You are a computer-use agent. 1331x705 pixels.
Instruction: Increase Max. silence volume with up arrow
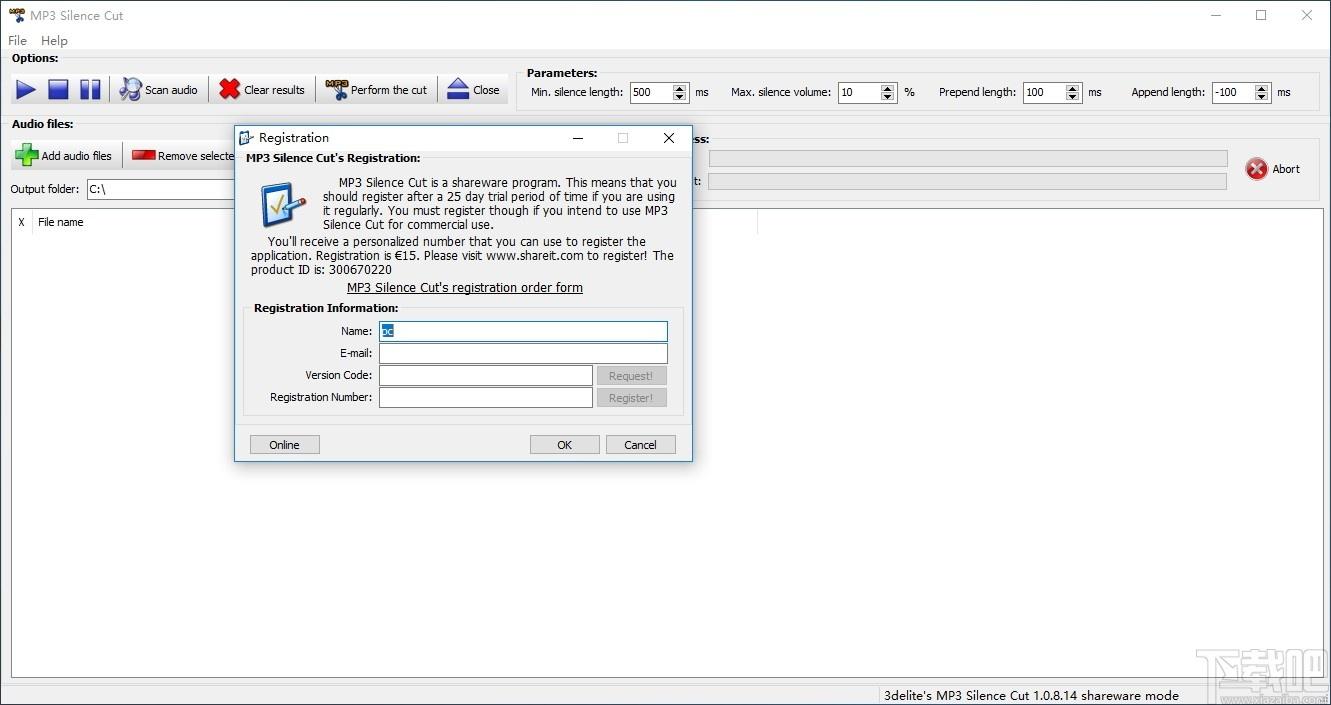tap(887, 87)
